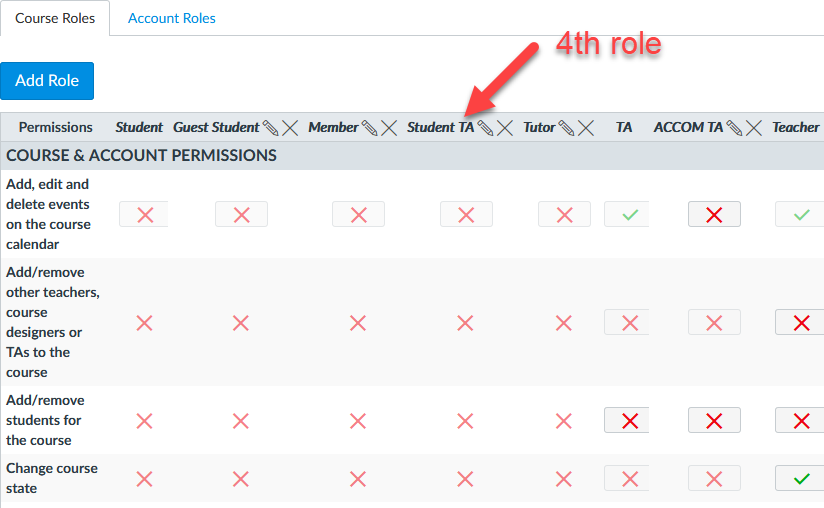Toggle calendar events permission for TA
This screenshot has width=824, height=508.
(628, 214)
